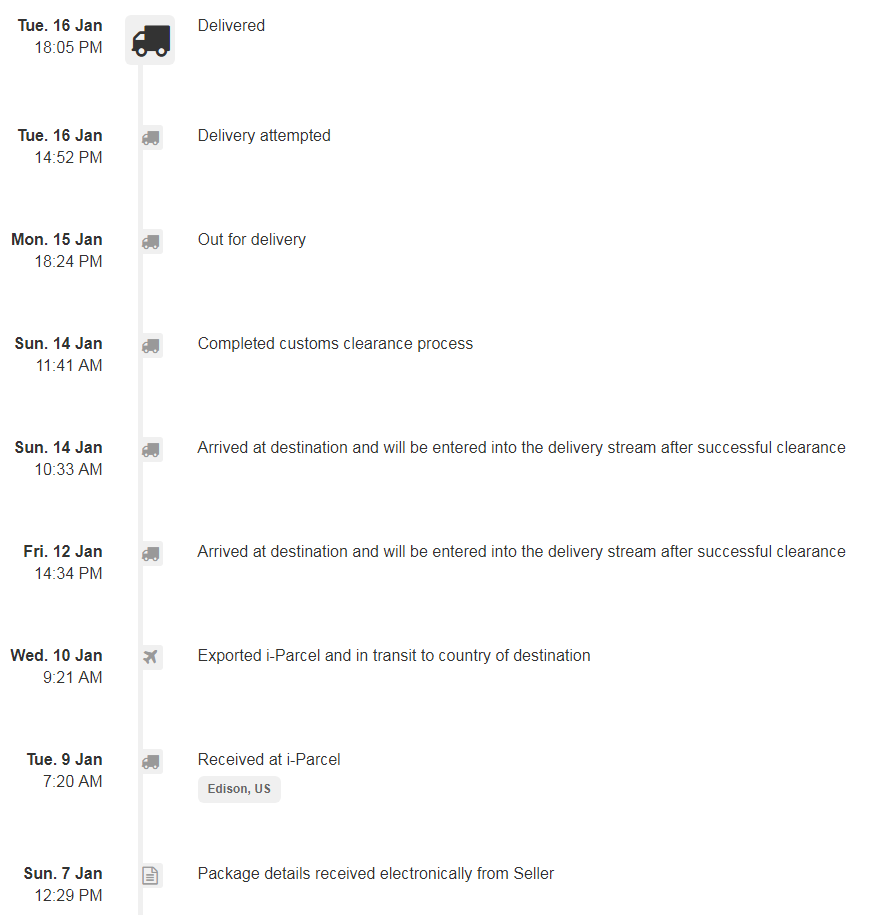Viewport: 884px width, 915px height.
Task: Click the airplane icon for Exported i-Parcel
Action: [x=151, y=657]
